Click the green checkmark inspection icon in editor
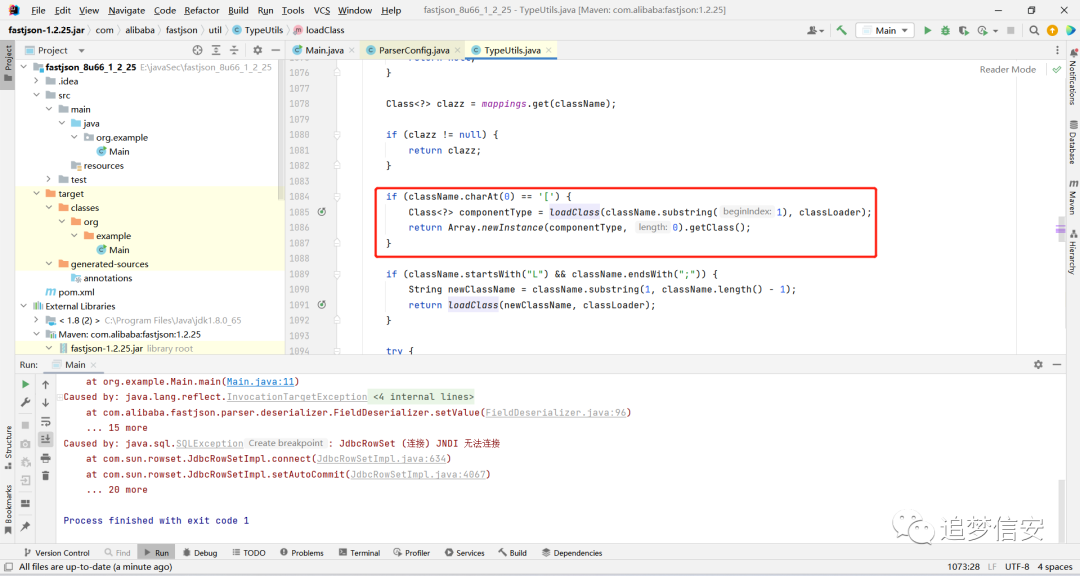The width and height of the screenshot is (1080, 576). coord(1057,70)
